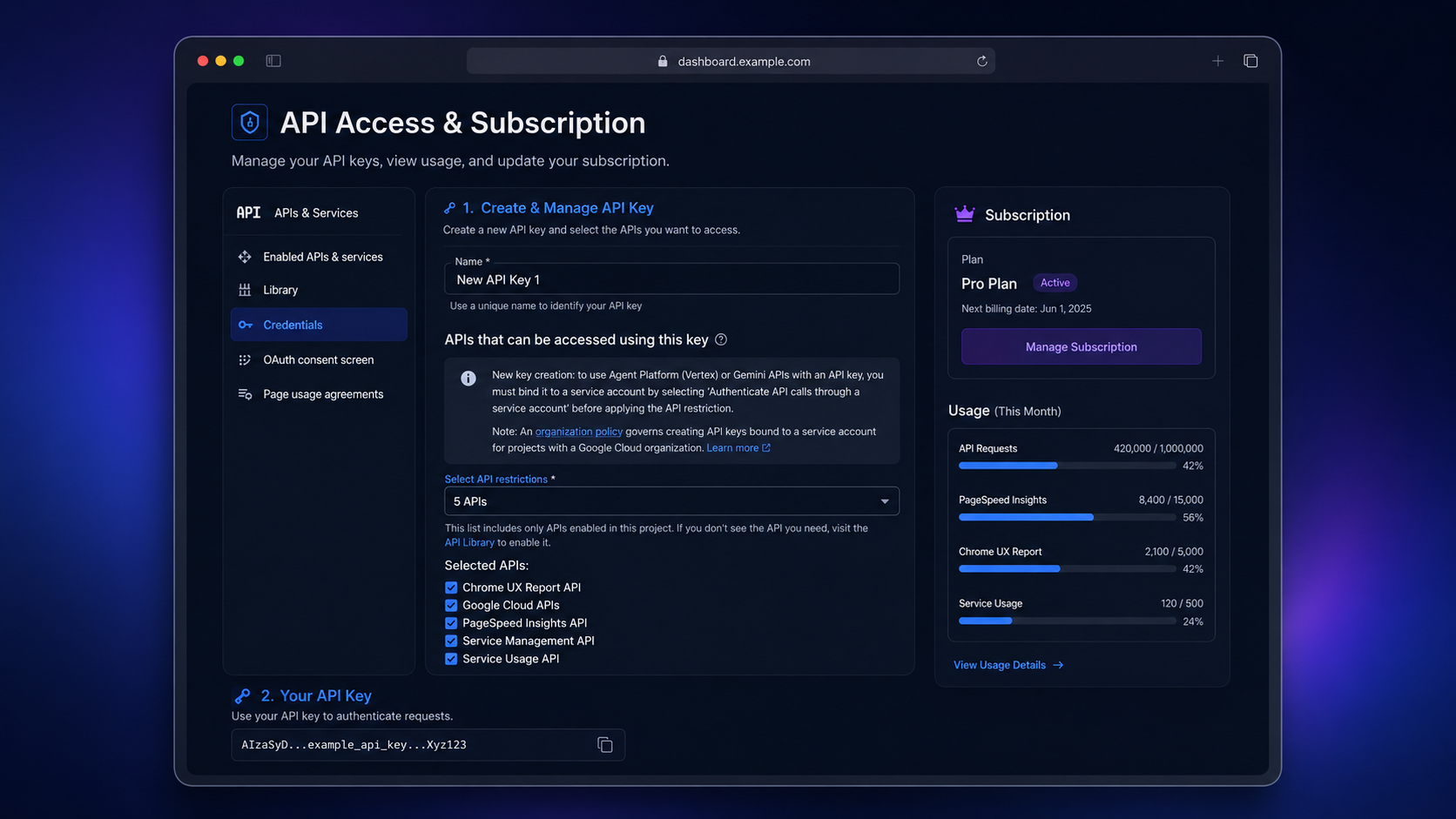The height and width of the screenshot is (819, 1456).
Task: Click the '2,100 / 5,000' usage value
Action: click(x=1174, y=552)
